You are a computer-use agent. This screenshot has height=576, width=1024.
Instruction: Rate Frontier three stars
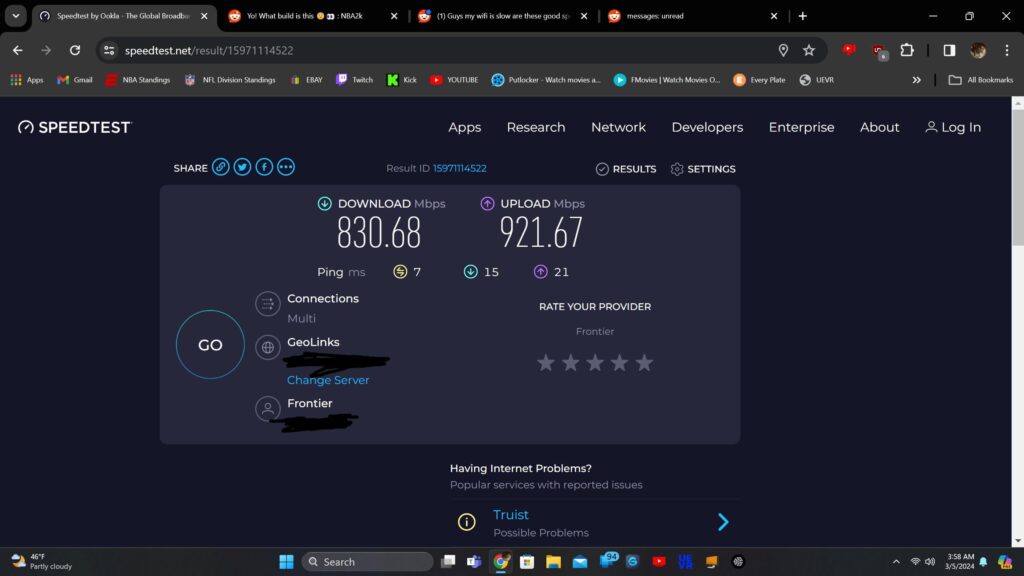(595, 362)
